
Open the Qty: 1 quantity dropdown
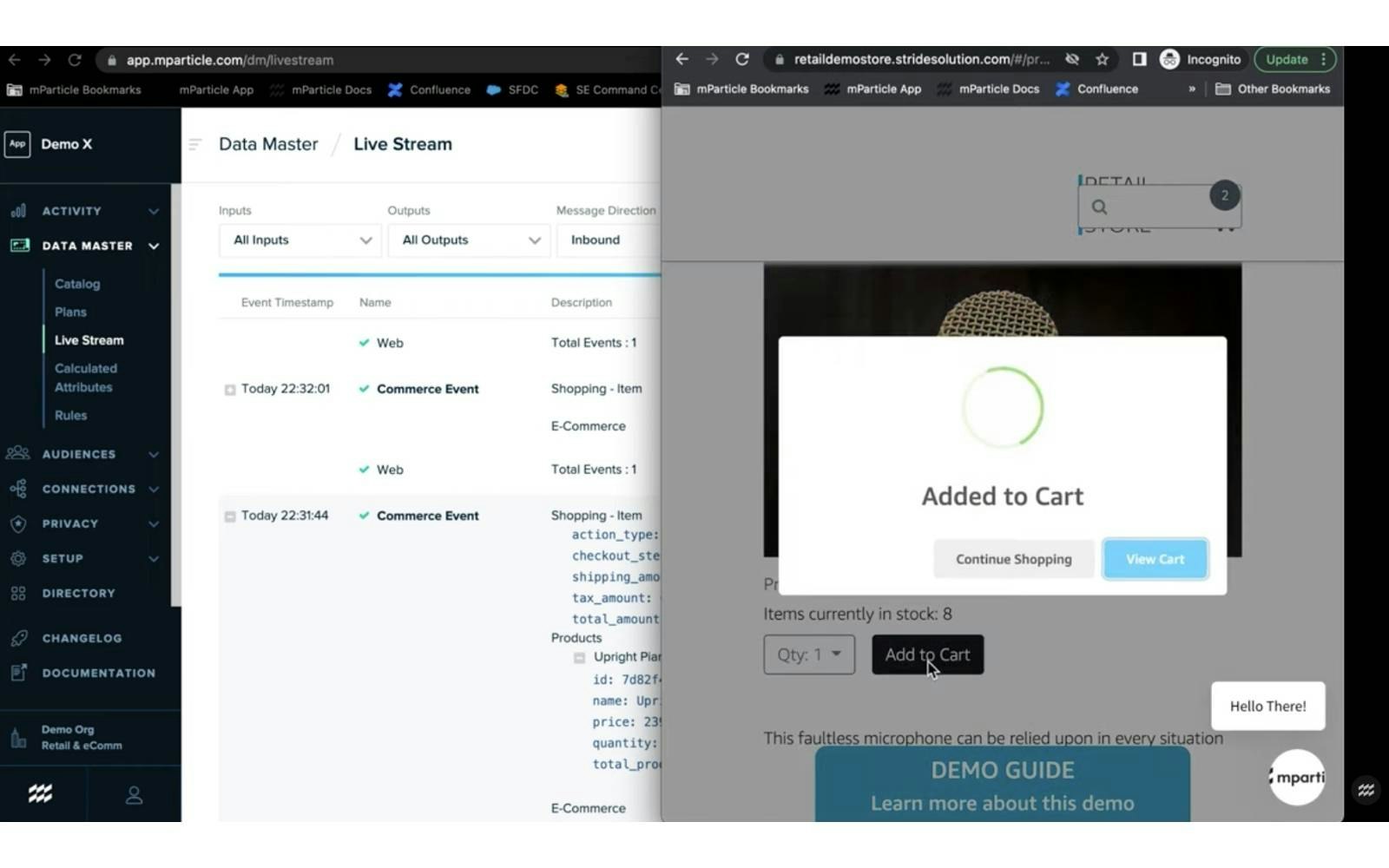click(809, 654)
